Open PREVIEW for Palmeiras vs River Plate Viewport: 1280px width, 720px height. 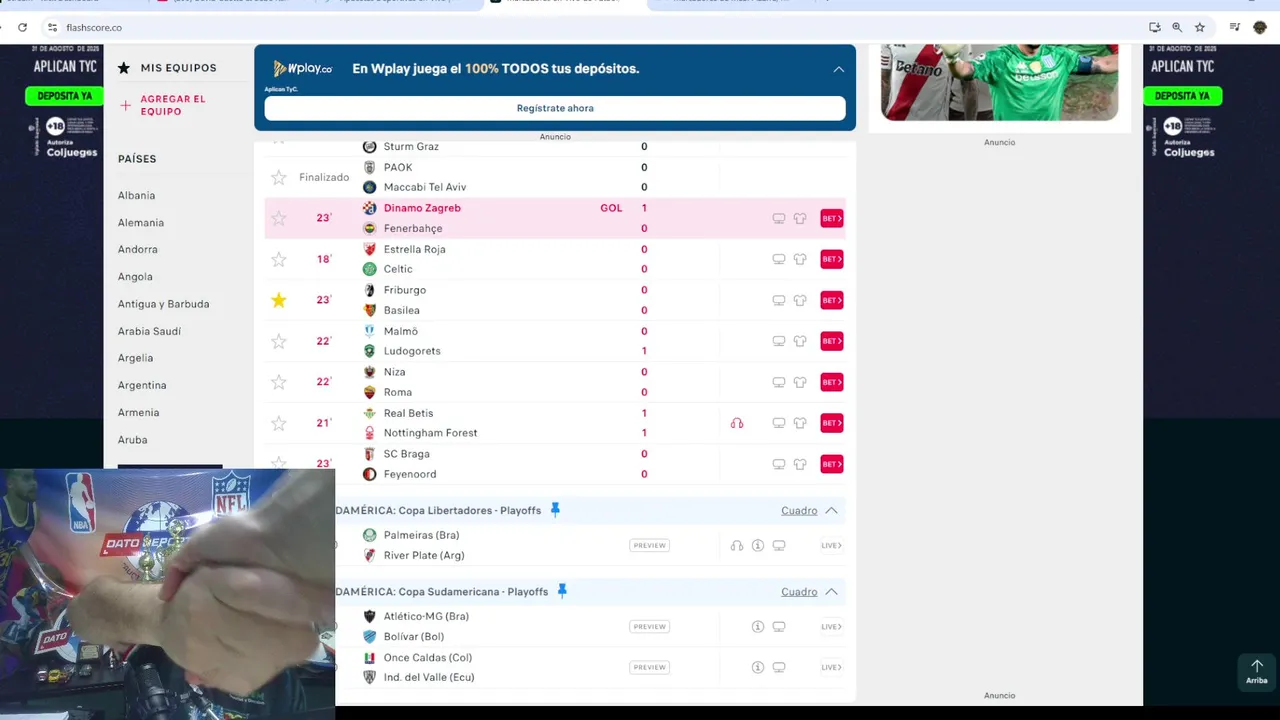[649, 546]
